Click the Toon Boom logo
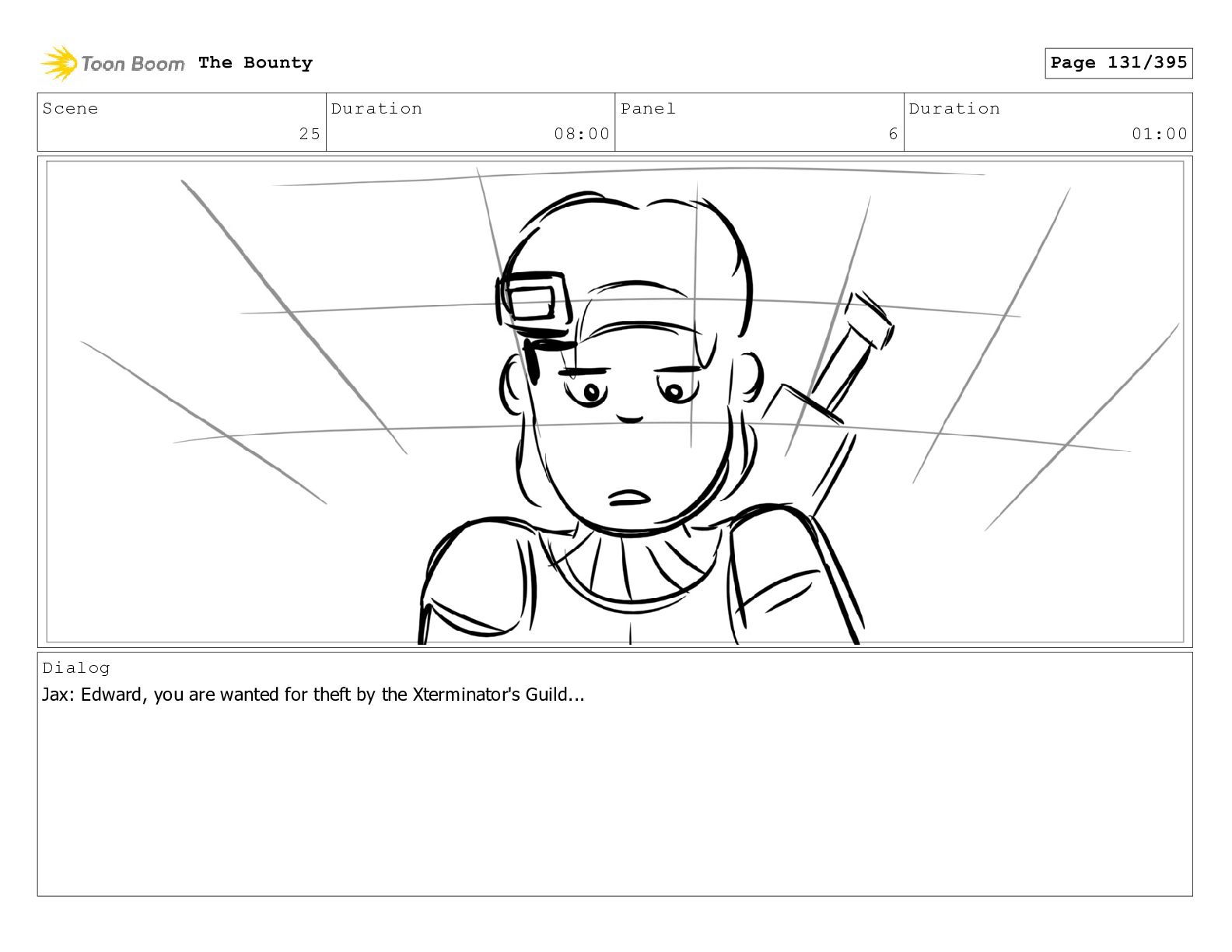 113,63
